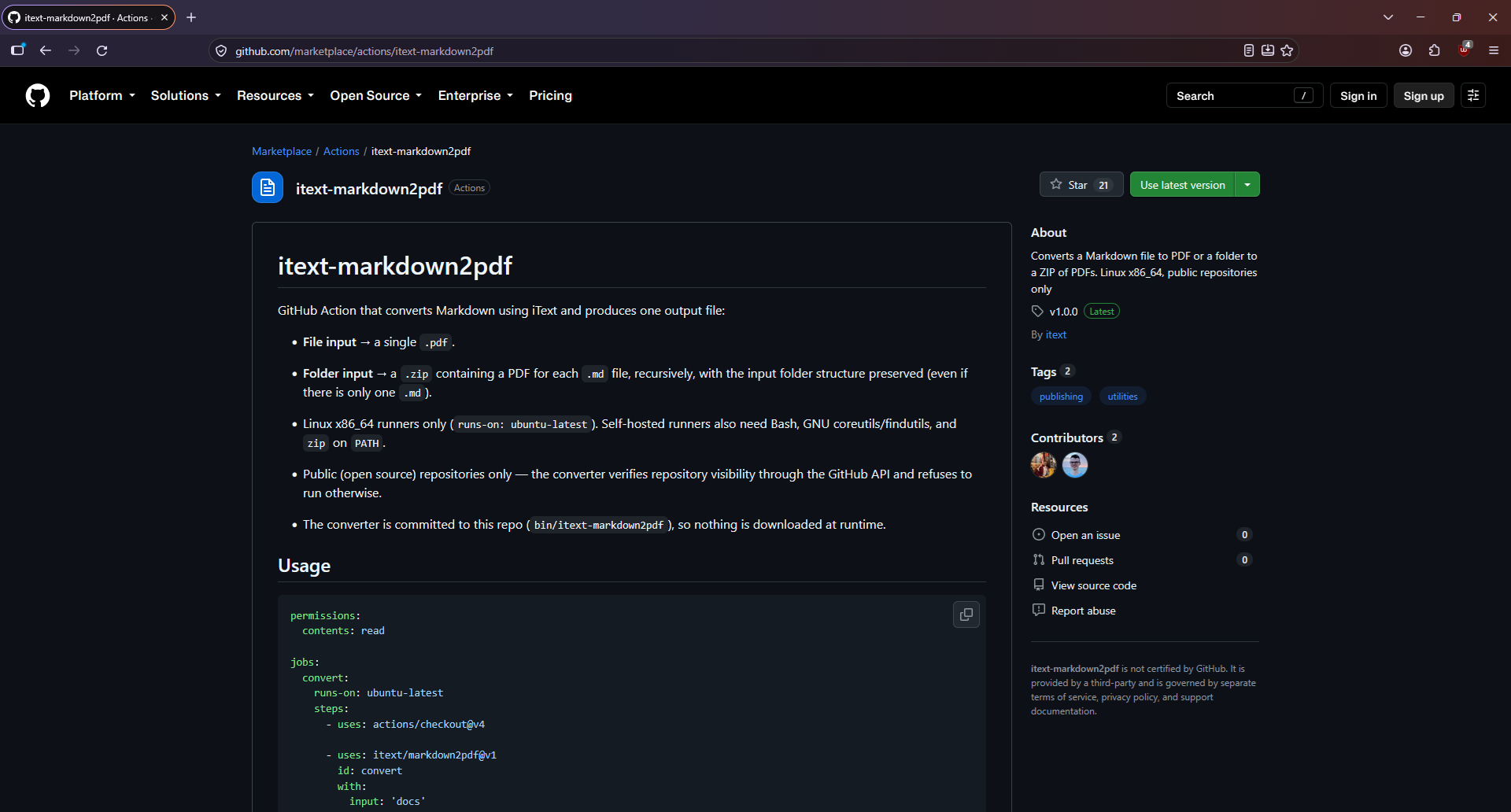Open a new browser tab
Viewport: 1511px width, 812px height.
click(191, 17)
